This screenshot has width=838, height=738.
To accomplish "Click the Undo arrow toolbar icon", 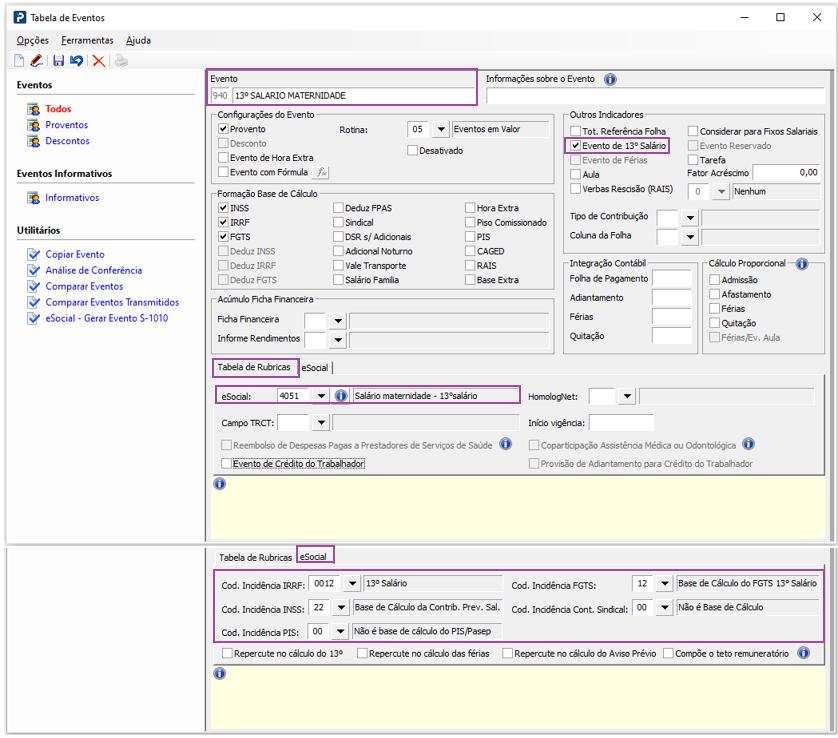I will [x=77, y=61].
